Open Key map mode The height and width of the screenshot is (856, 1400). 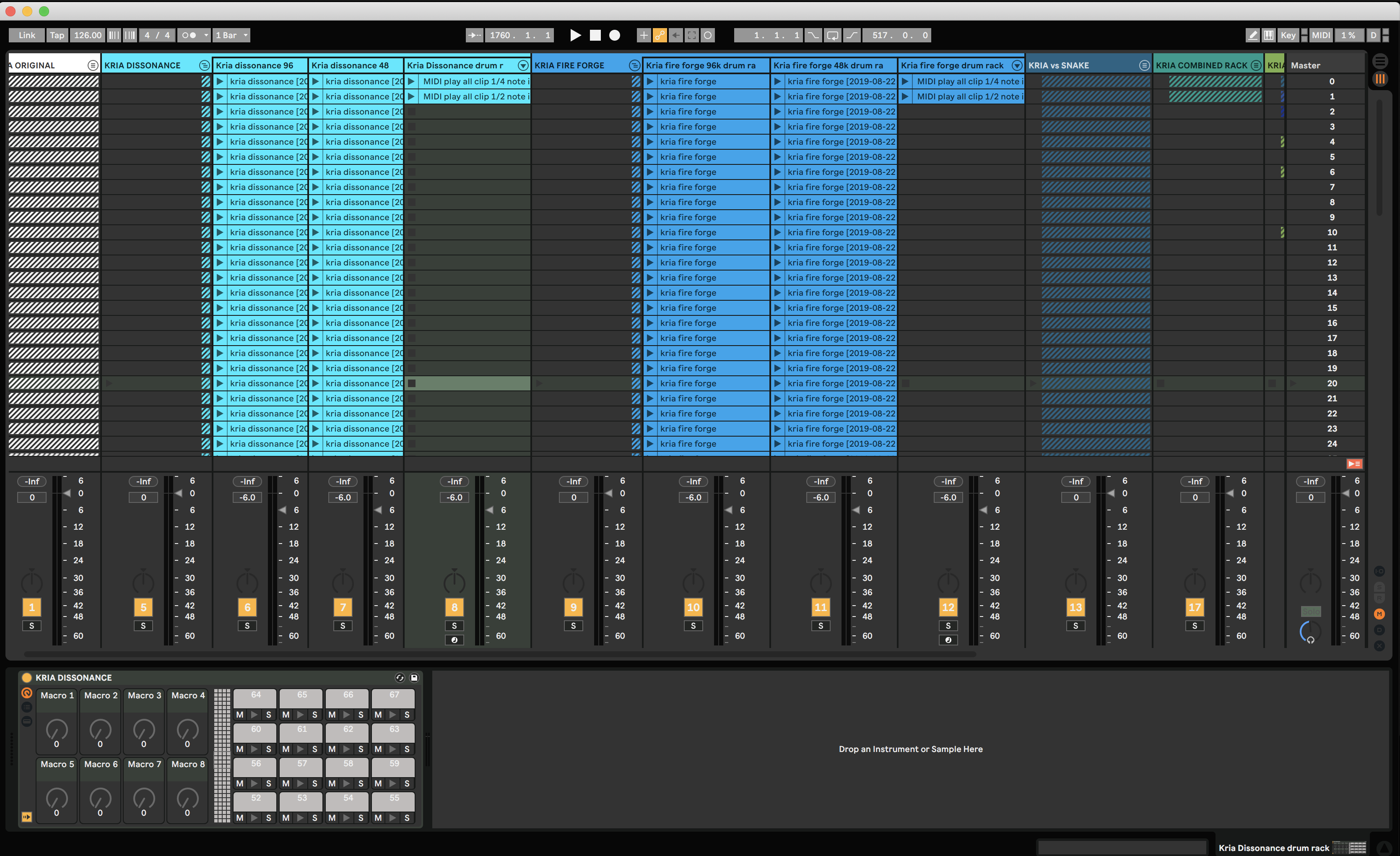(x=1288, y=35)
